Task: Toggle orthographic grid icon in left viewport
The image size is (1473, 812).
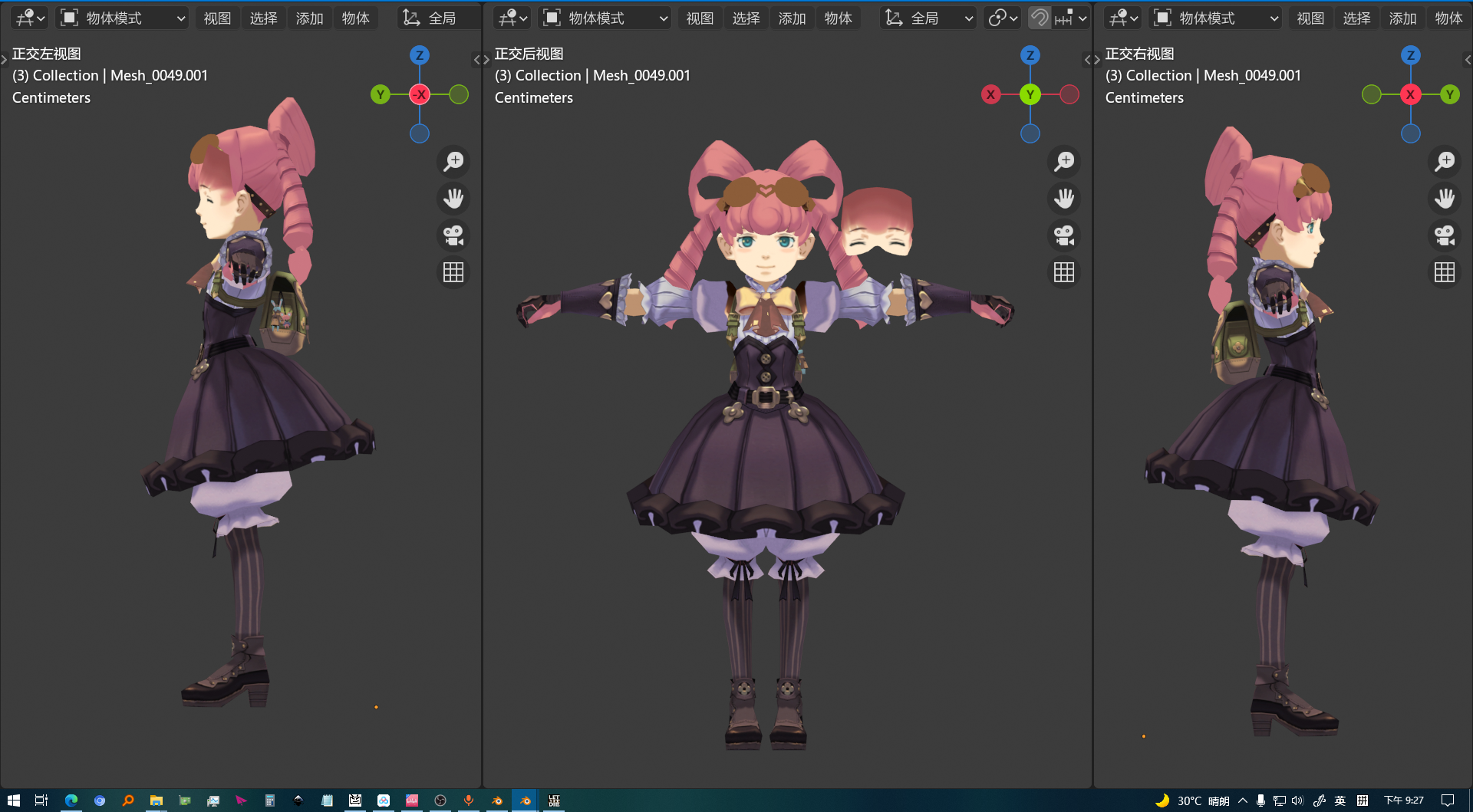Action: [453, 271]
